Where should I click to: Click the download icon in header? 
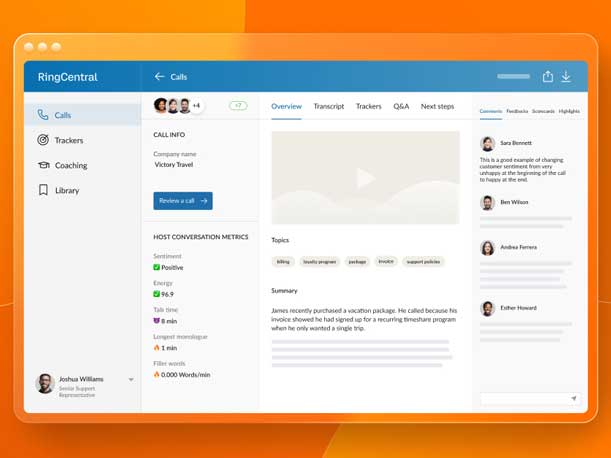coord(566,77)
